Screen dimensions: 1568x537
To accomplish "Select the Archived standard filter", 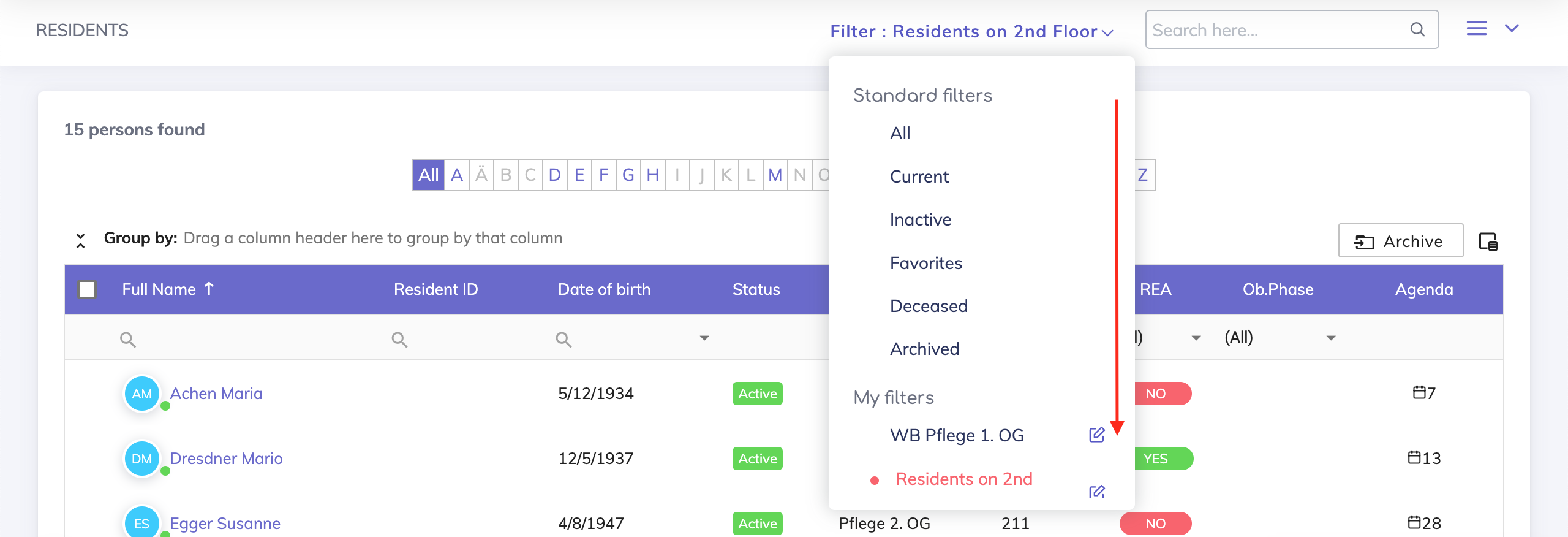I will pyautogui.click(x=924, y=349).
